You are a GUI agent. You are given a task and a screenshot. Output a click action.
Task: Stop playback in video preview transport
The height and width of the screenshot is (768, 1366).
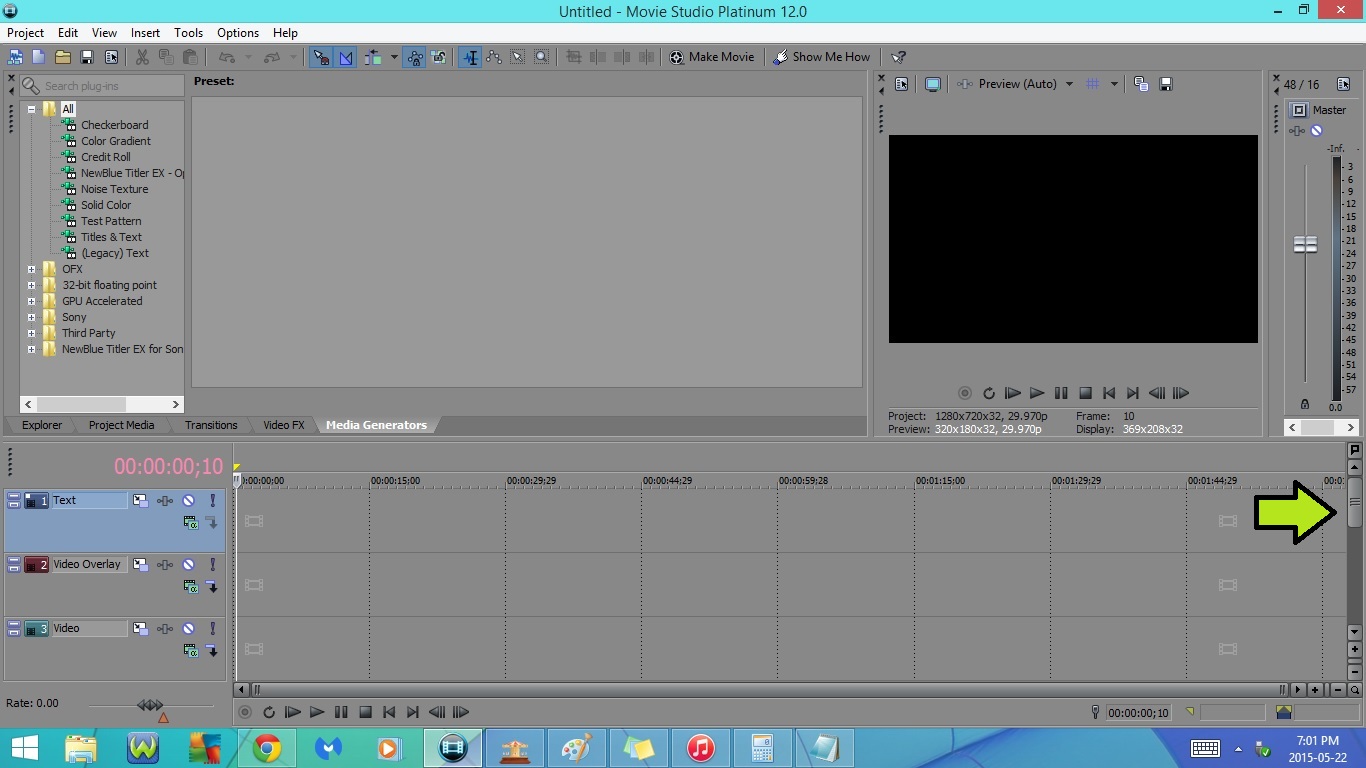(1085, 393)
